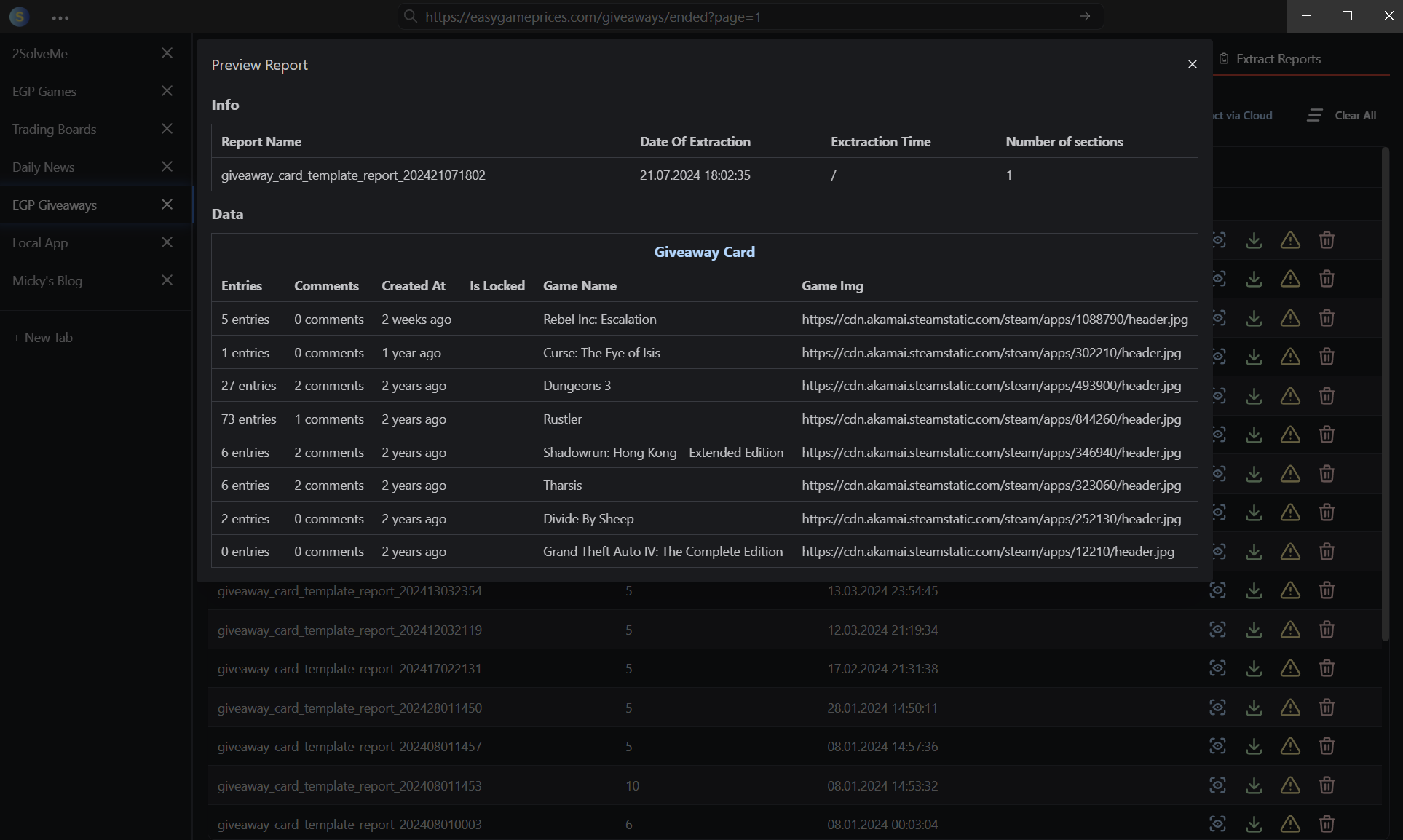Select the Extract Reports tab
Image resolution: width=1403 pixels, height=840 pixels.
click(x=1278, y=59)
